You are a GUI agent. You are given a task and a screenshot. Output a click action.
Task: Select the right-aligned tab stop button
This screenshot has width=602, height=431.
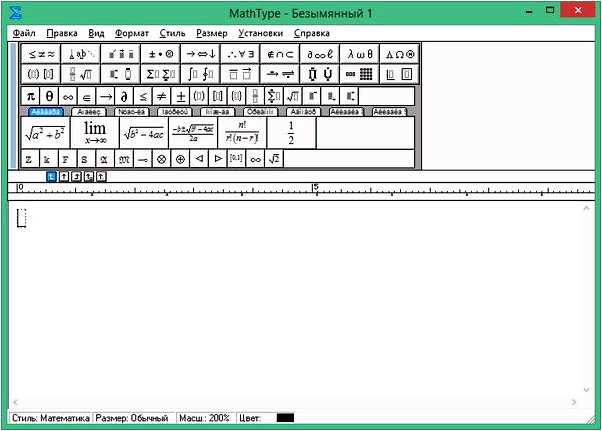coord(76,177)
